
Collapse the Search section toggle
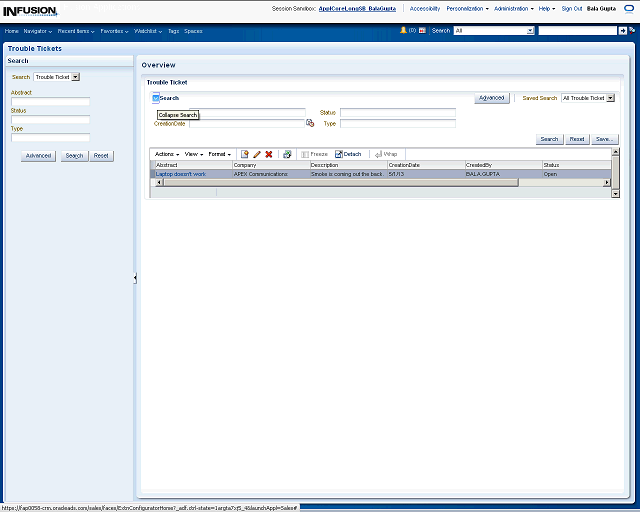156,98
